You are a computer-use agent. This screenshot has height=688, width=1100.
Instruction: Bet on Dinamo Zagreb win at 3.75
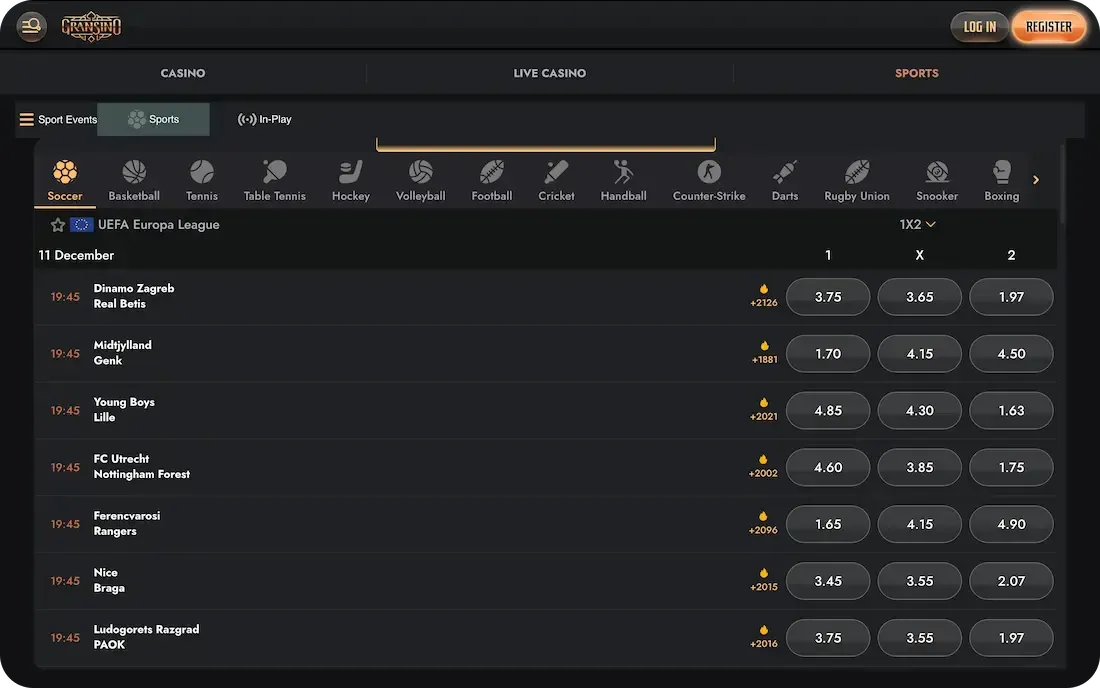828,297
